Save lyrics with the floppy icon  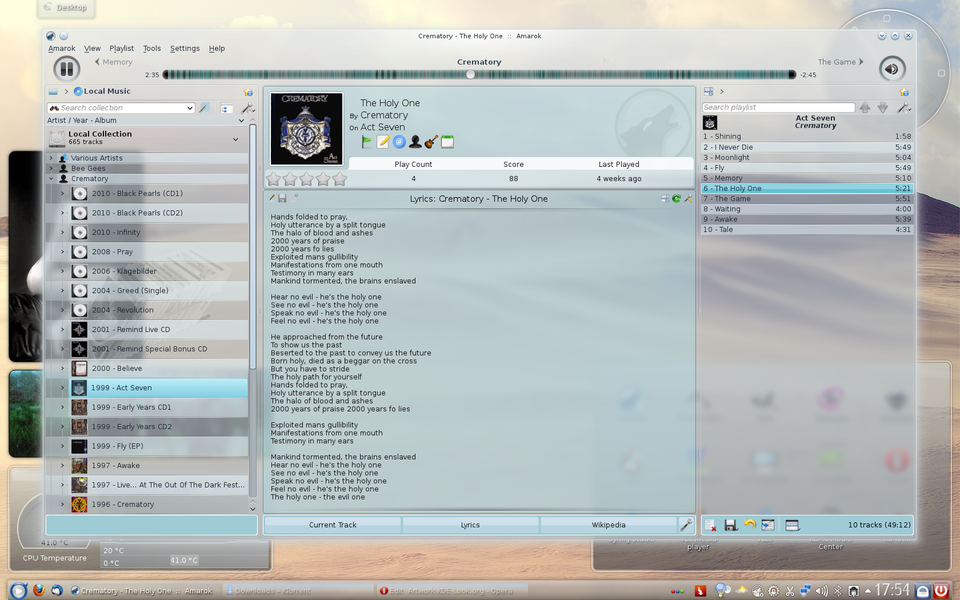point(282,198)
